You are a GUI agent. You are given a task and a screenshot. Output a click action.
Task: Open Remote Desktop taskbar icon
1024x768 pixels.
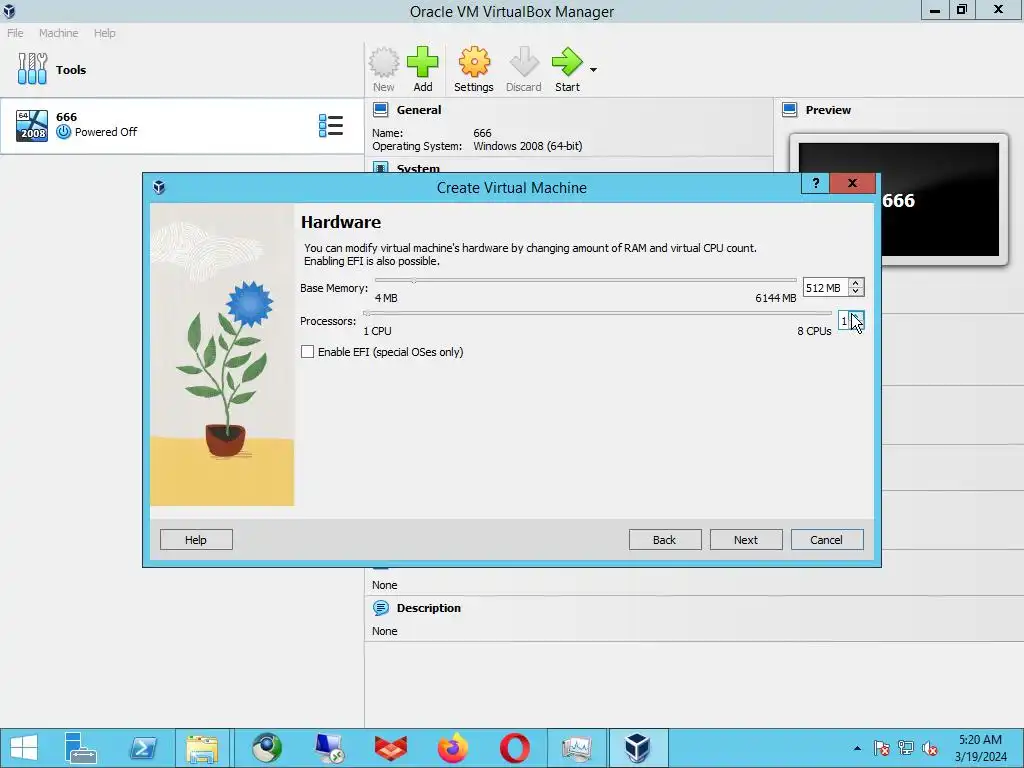tap(328, 748)
